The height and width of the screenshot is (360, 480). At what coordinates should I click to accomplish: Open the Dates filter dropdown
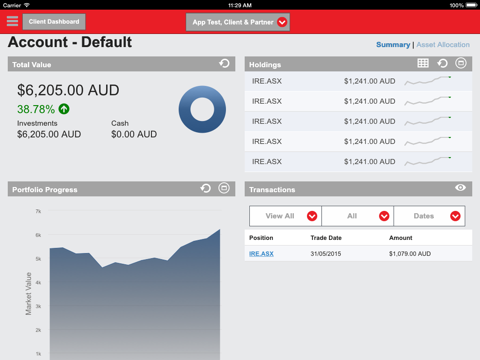coord(429,216)
